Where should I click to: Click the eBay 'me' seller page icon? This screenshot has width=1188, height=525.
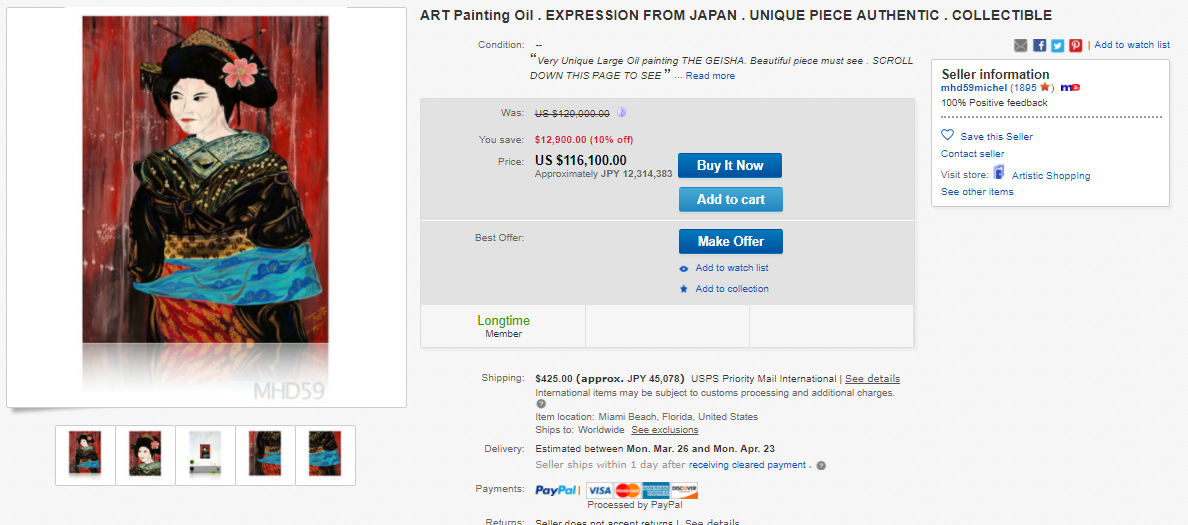click(x=1070, y=88)
